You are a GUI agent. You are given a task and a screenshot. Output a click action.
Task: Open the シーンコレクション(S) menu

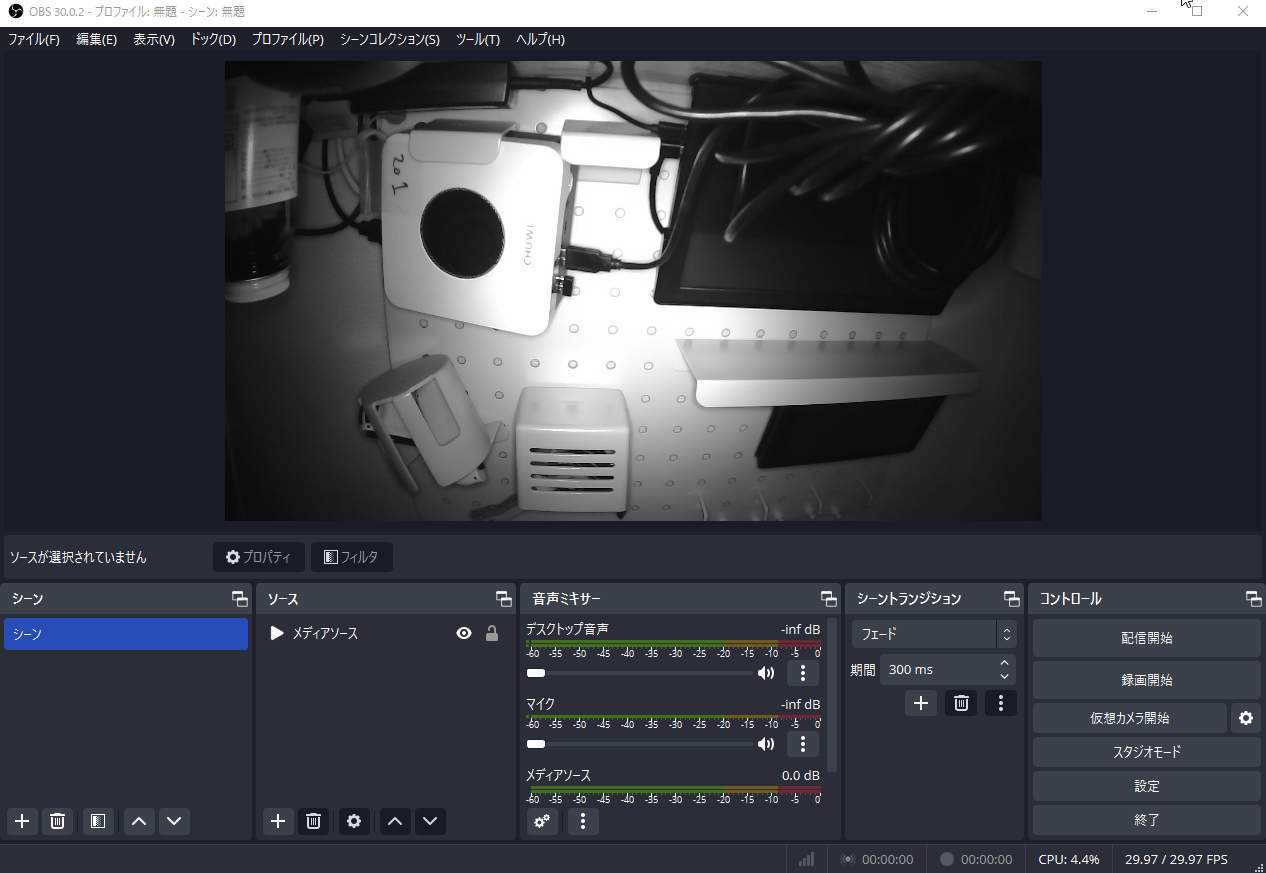(389, 40)
